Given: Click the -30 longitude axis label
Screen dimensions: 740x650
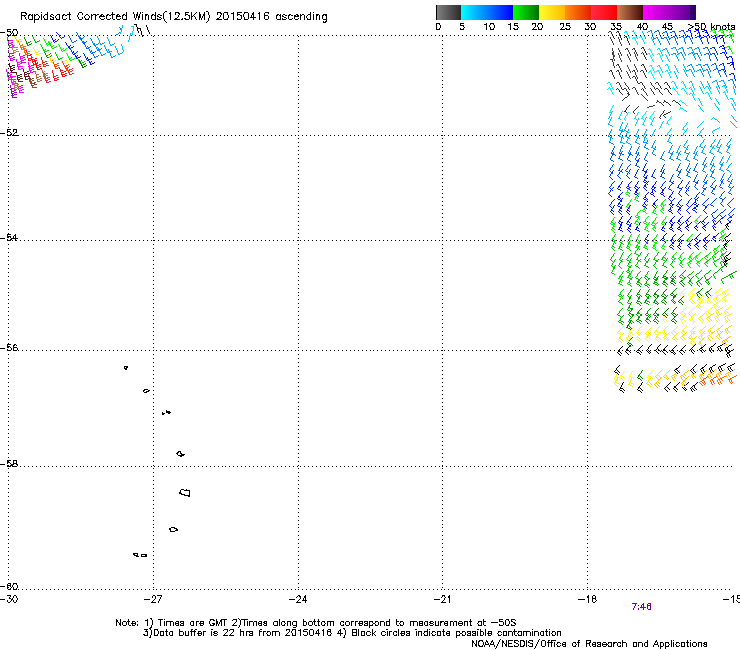Looking at the screenshot, I should [9, 599].
